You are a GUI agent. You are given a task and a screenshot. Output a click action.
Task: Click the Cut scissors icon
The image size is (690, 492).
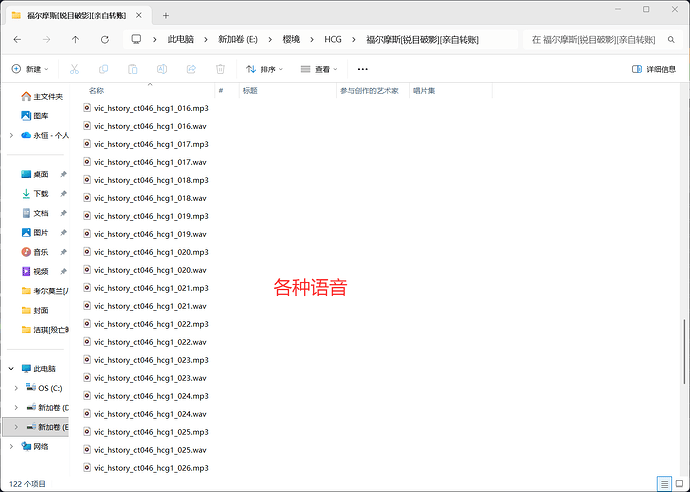point(74,69)
